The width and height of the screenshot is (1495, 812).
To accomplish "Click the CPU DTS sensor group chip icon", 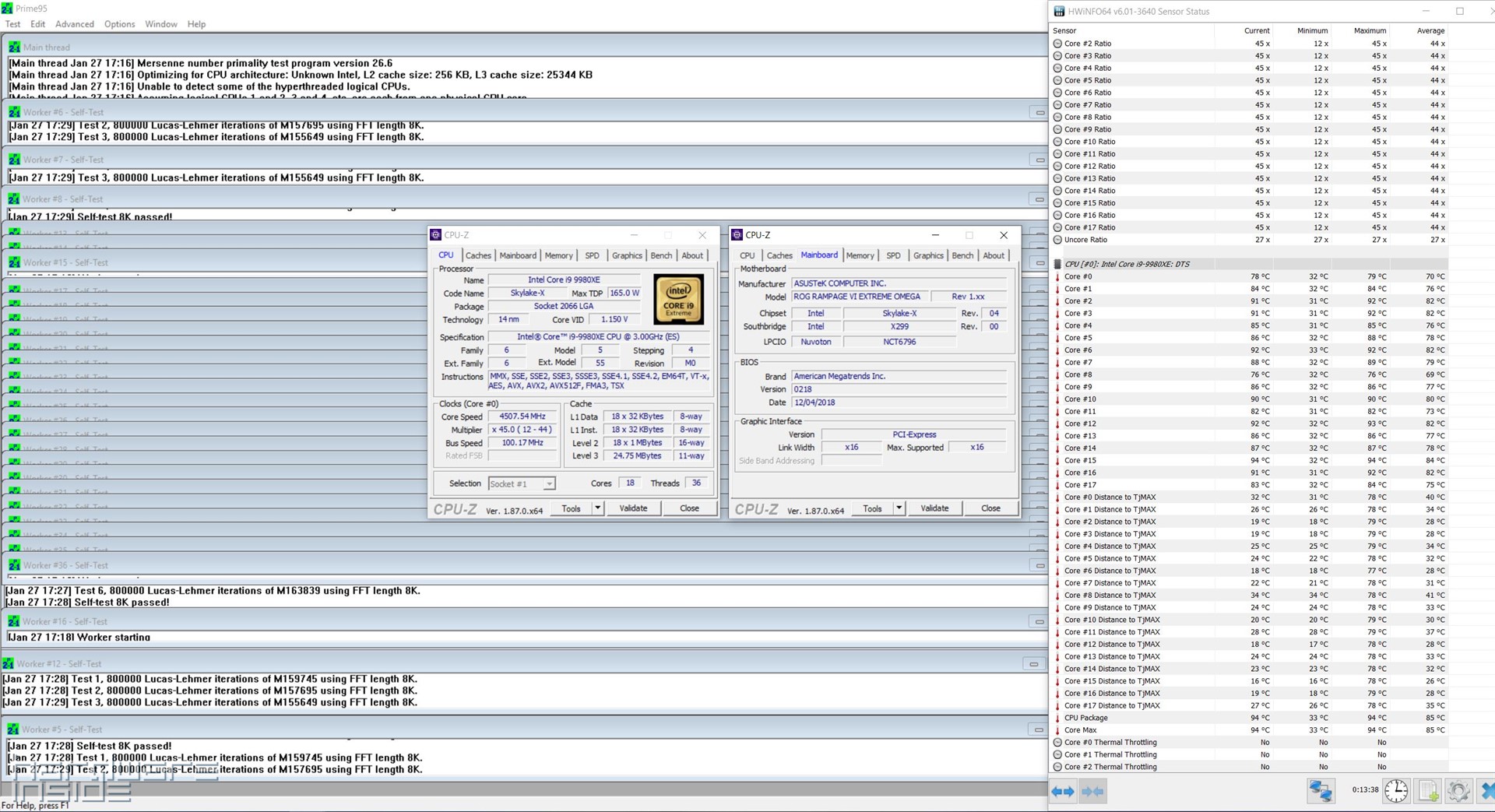I will [1057, 264].
